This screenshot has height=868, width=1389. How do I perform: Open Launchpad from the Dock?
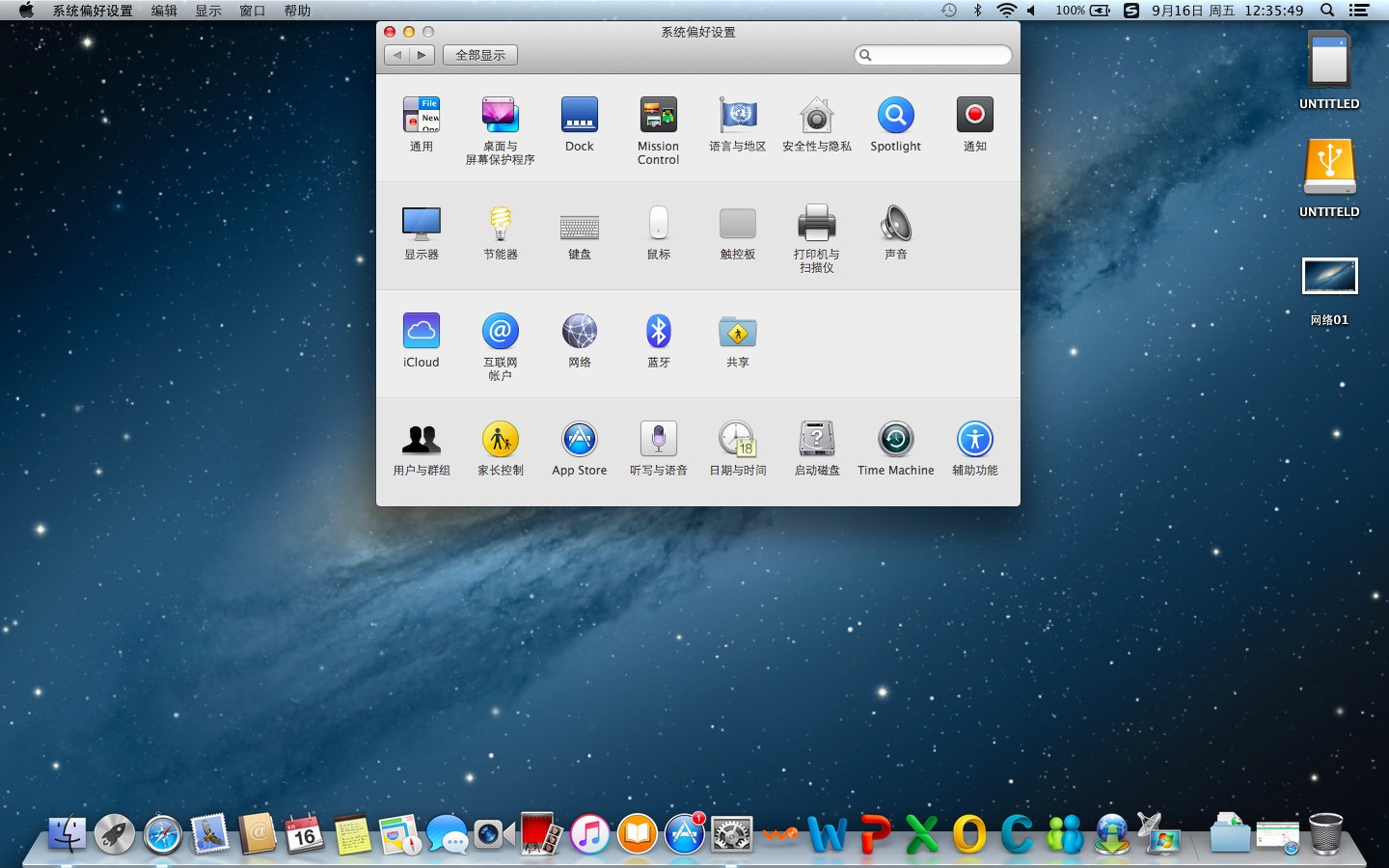tap(115, 834)
